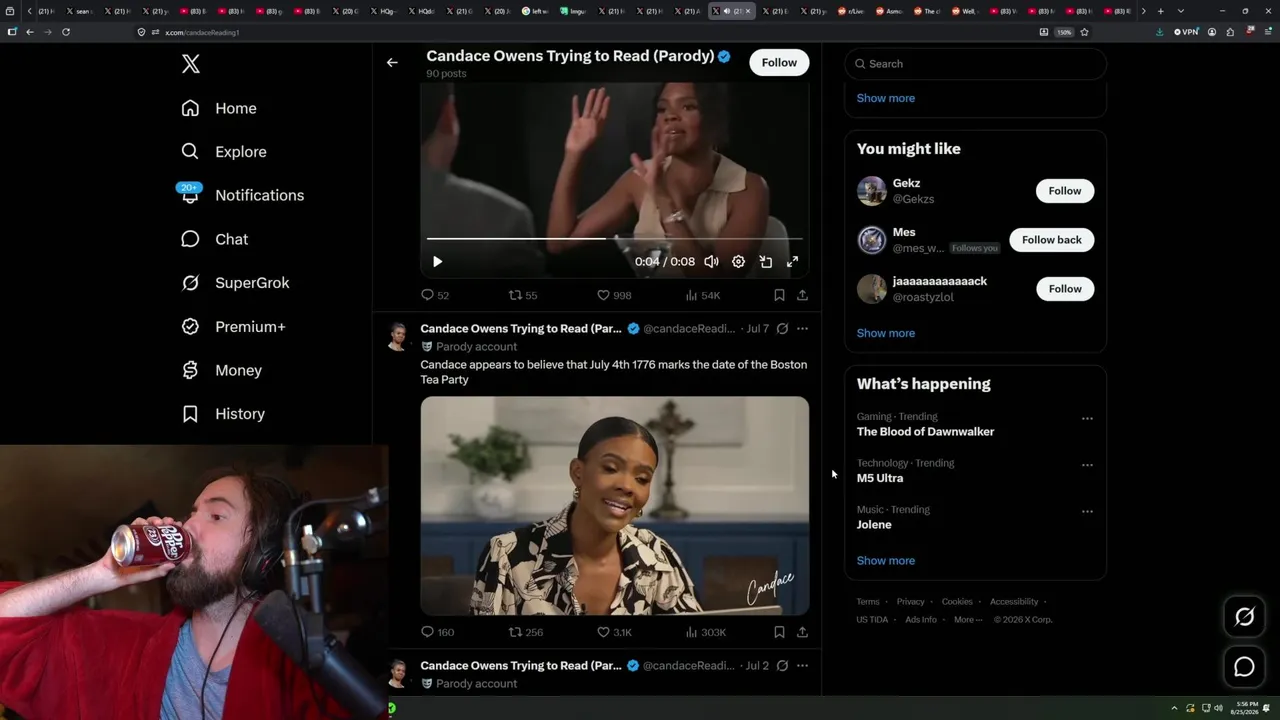
Task: Open the video settings gear
Action: tap(738, 261)
